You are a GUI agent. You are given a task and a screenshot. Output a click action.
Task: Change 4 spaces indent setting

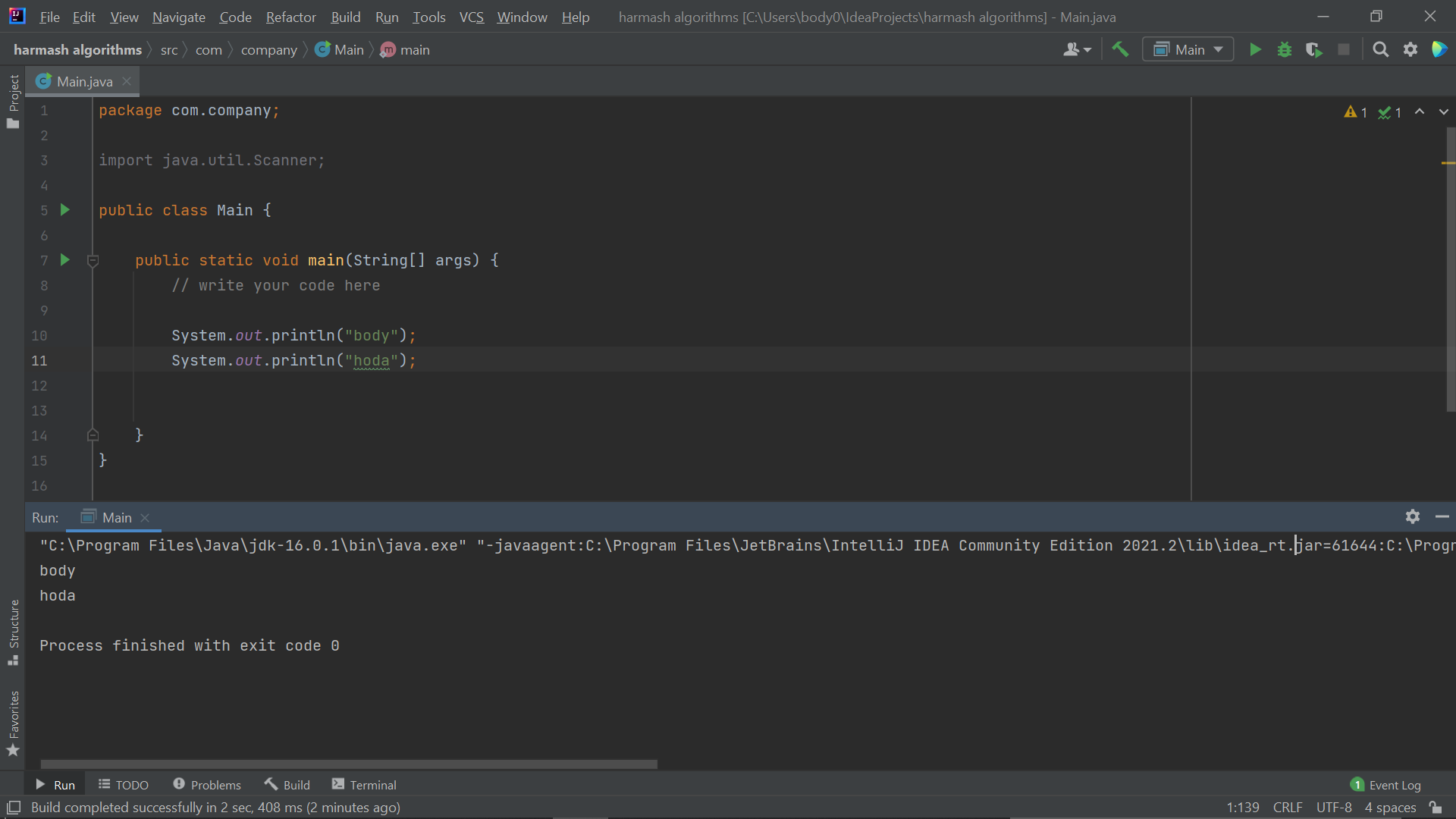click(x=1391, y=808)
